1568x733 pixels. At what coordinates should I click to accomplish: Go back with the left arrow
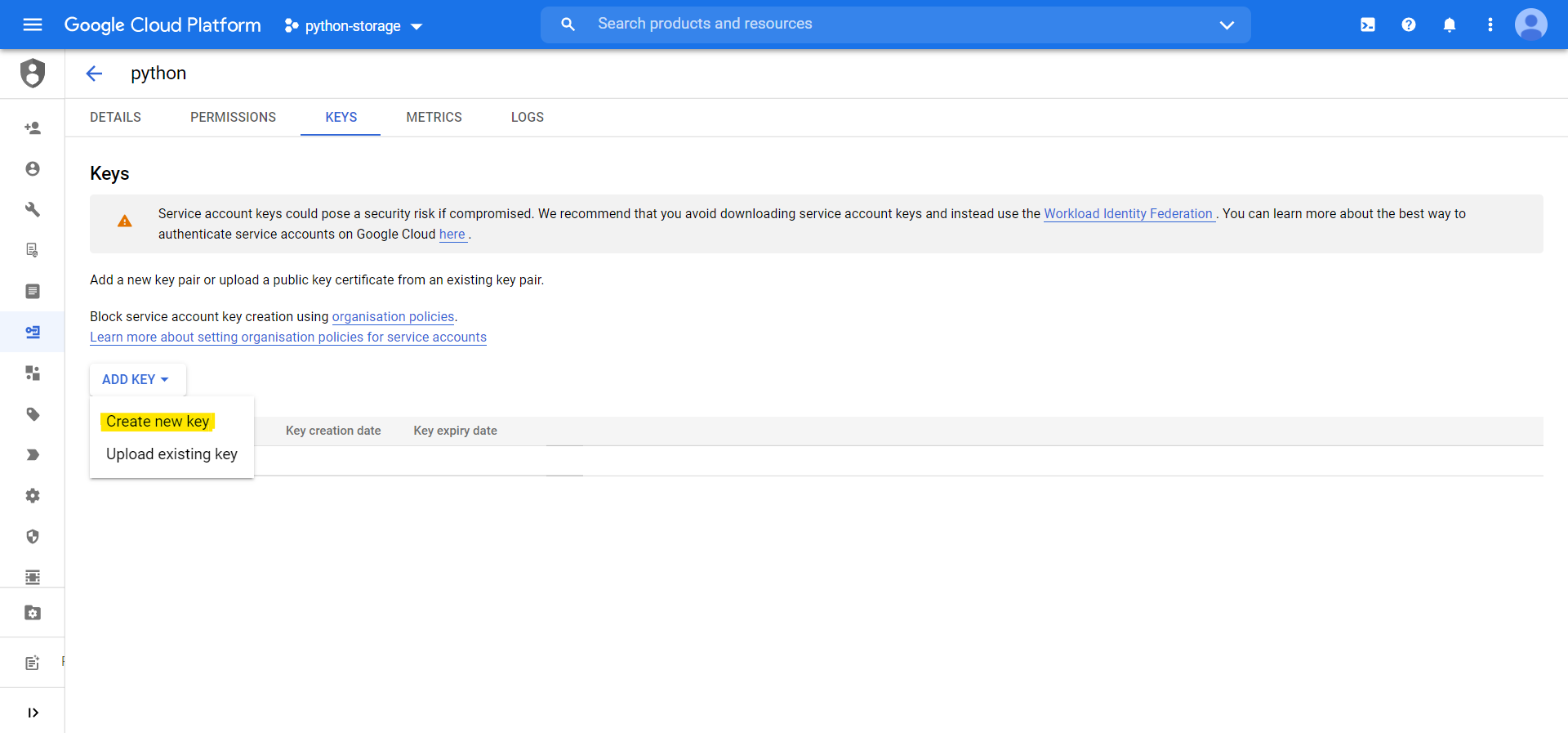94,74
